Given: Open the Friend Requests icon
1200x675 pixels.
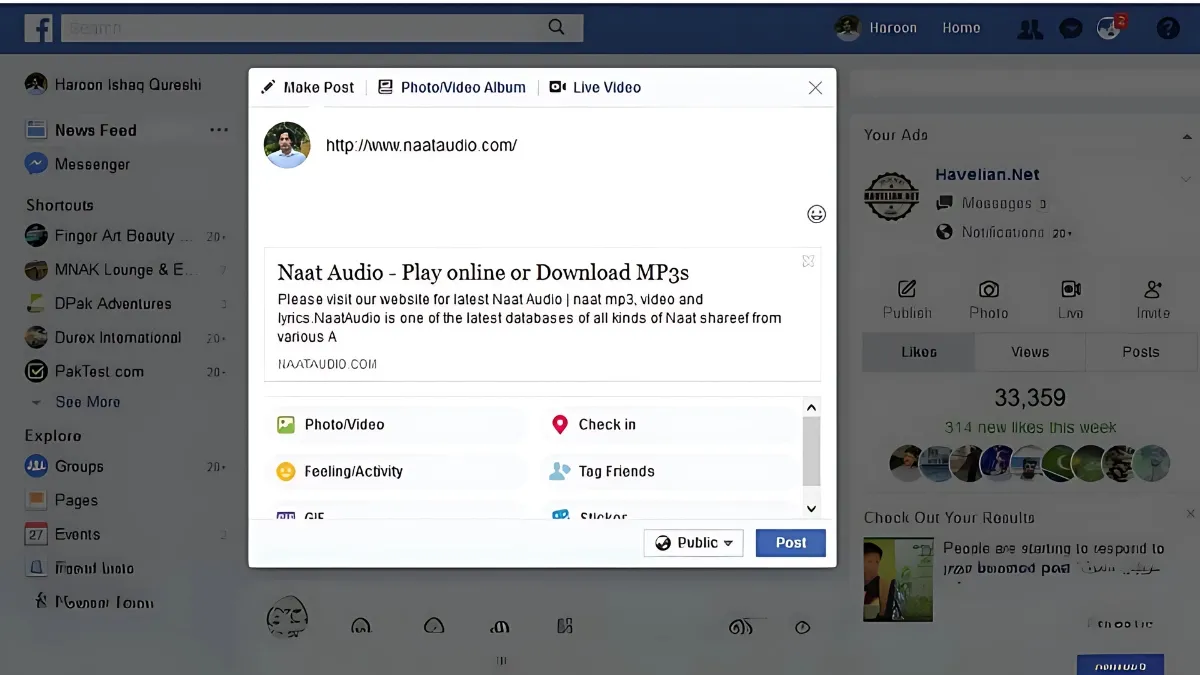Looking at the screenshot, I should tap(1029, 29).
